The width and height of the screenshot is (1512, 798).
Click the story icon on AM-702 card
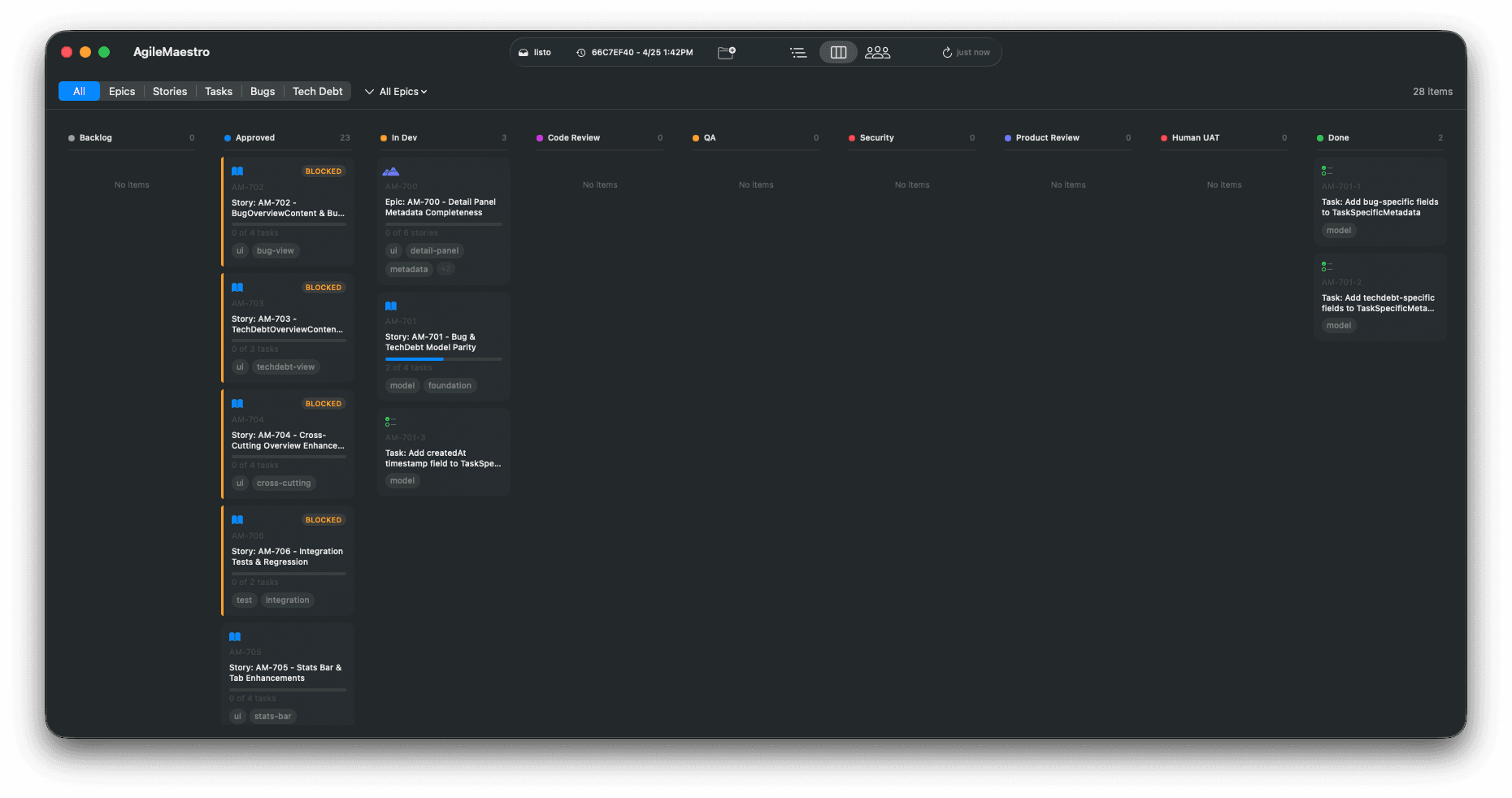tap(237, 171)
